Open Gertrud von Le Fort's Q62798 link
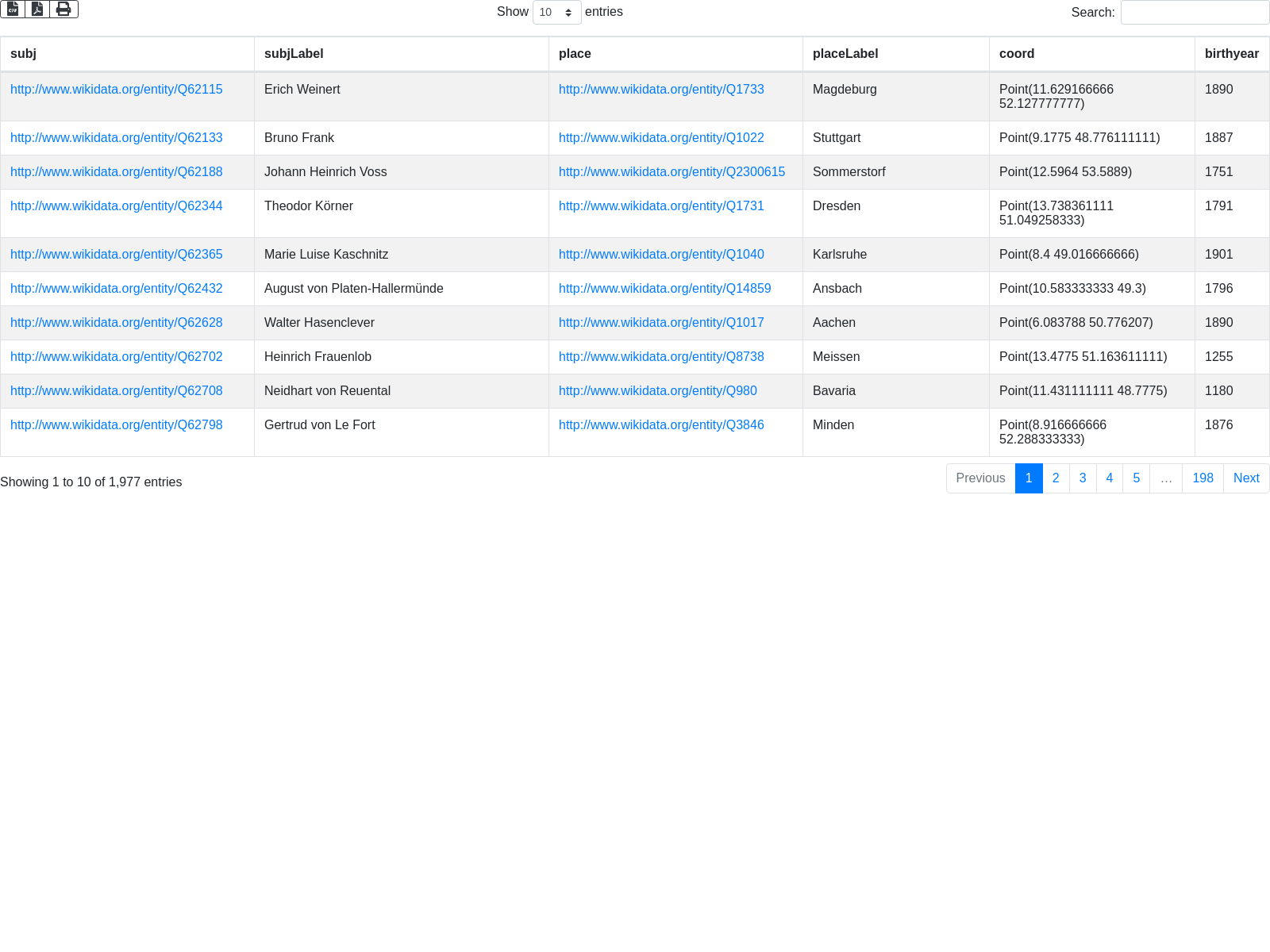This screenshot has height=952, width=1270. pyautogui.click(x=117, y=425)
